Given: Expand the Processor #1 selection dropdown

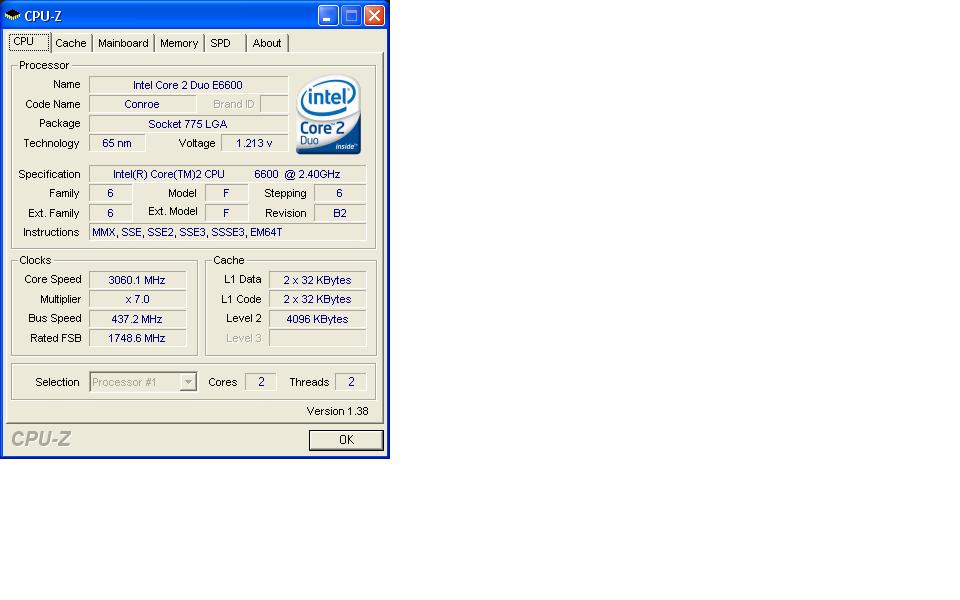Looking at the screenshot, I should 188,382.
